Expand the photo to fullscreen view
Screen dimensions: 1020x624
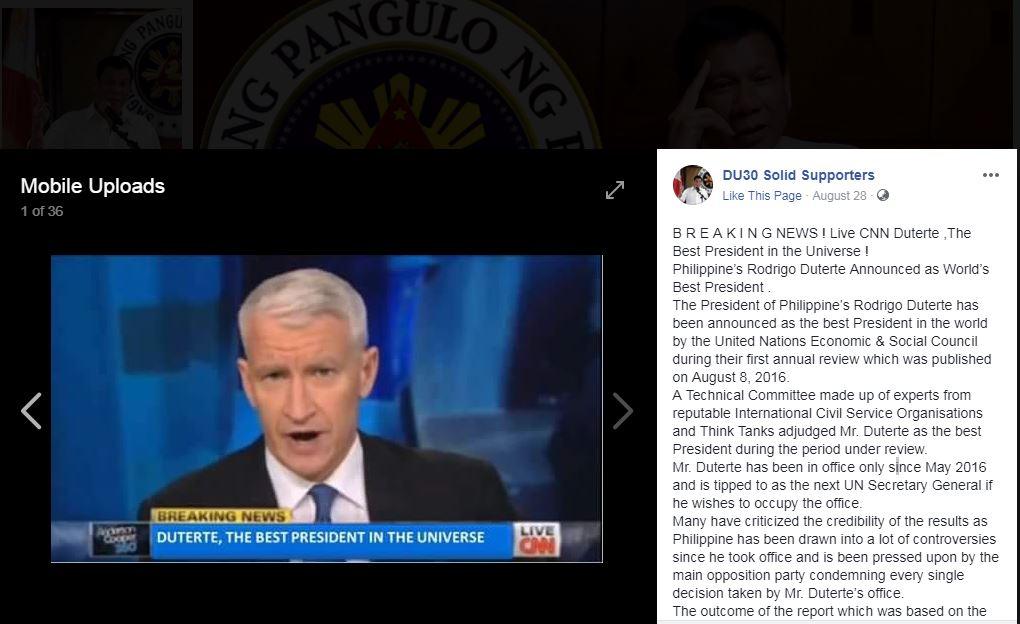point(615,189)
